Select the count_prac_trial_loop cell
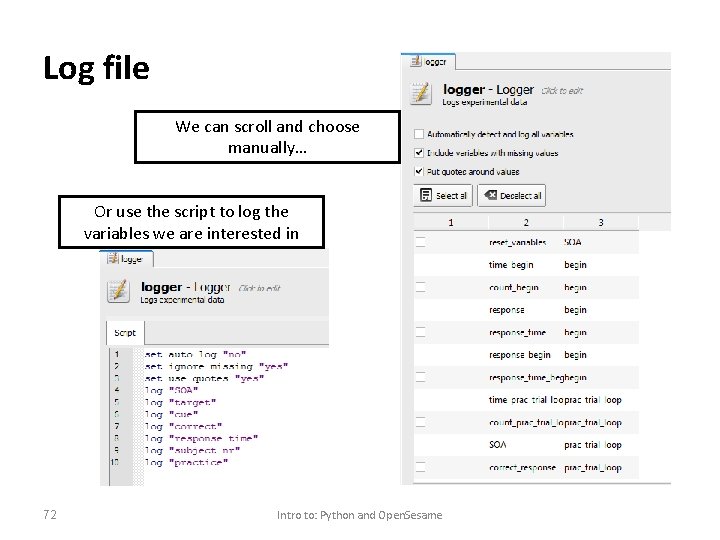Screen dimensions: 720x540 pyautogui.click(x=526, y=422)
